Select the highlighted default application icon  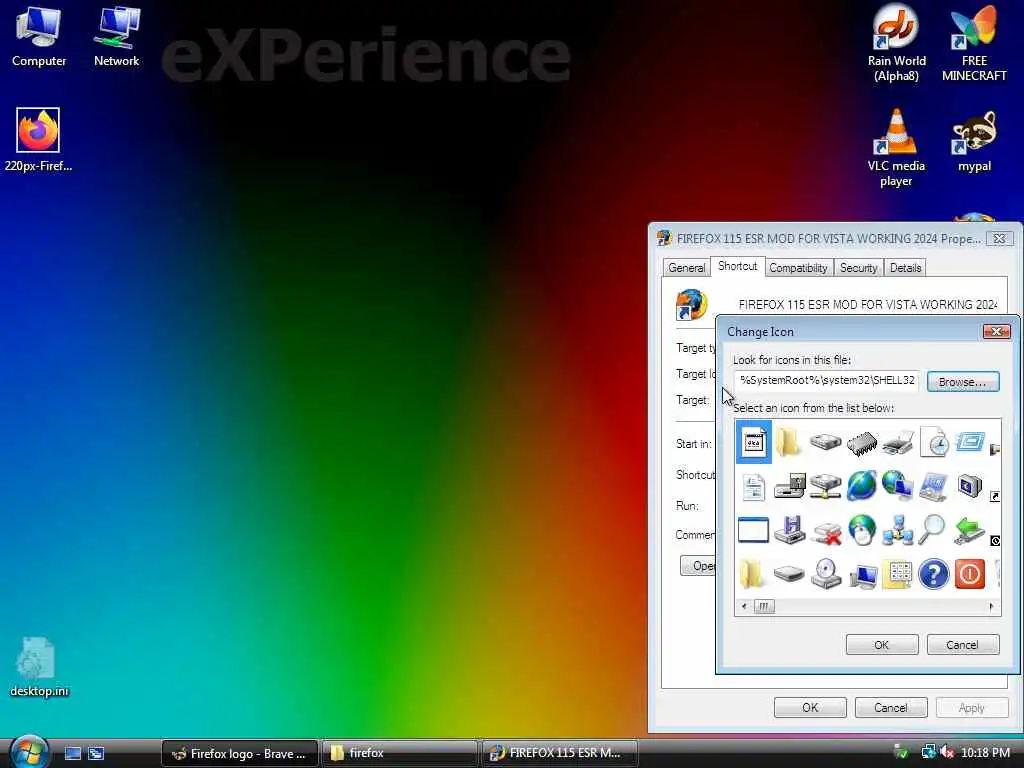[x=754, y=442]
